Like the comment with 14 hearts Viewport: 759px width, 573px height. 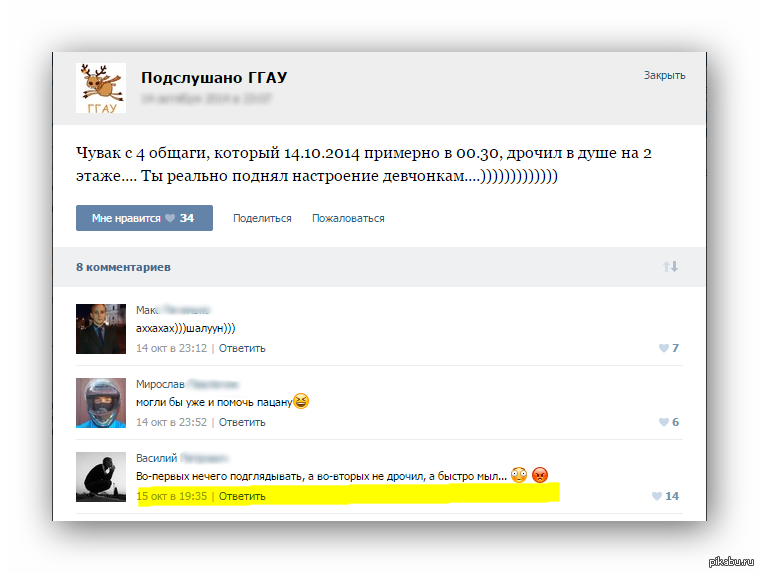[x=666, y=496]
